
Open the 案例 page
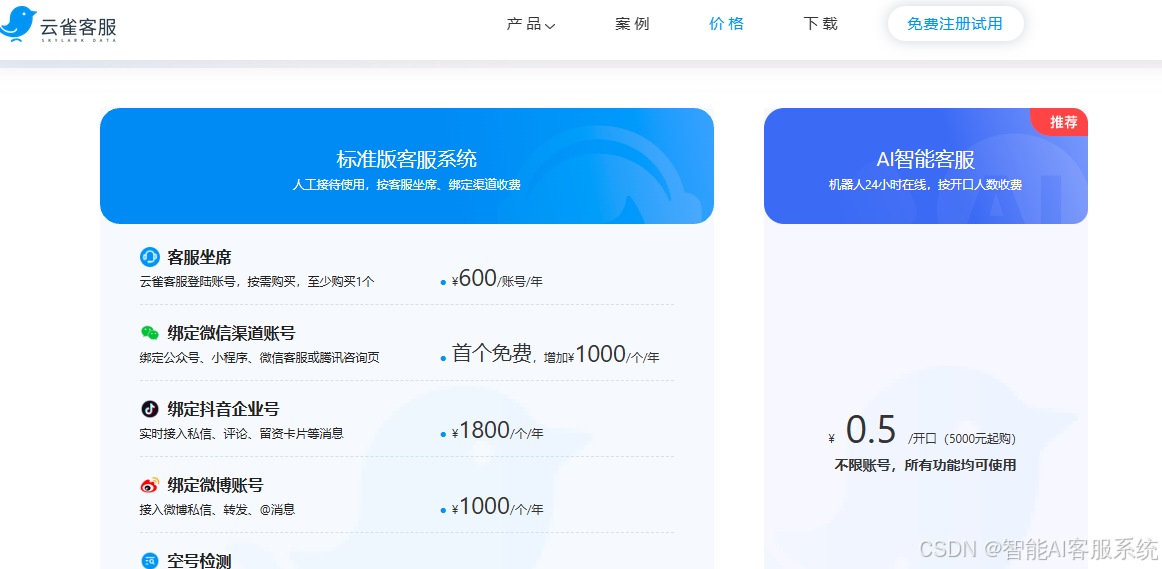[632, 24]
